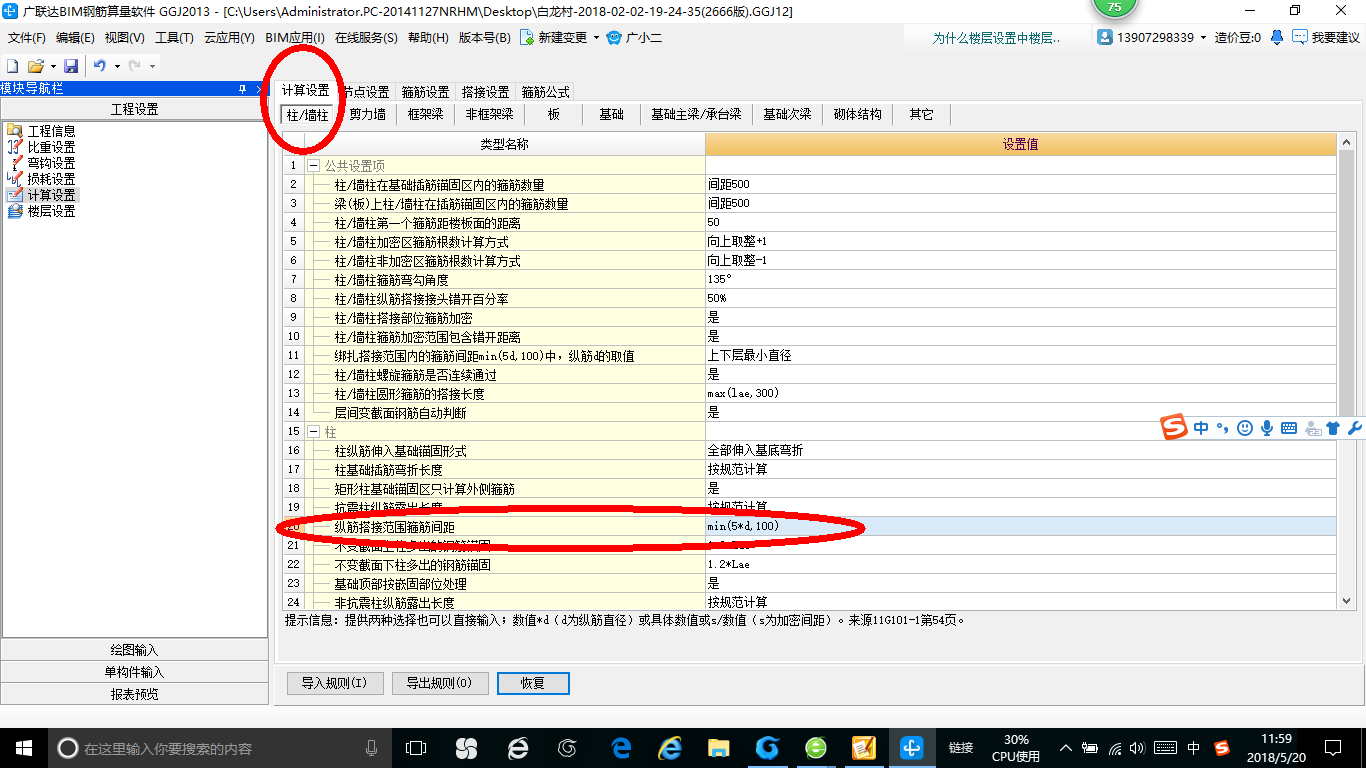This screenshot has width=1366, height=768.
Task: Open BIM应用(I) menu
Action: 295,38
